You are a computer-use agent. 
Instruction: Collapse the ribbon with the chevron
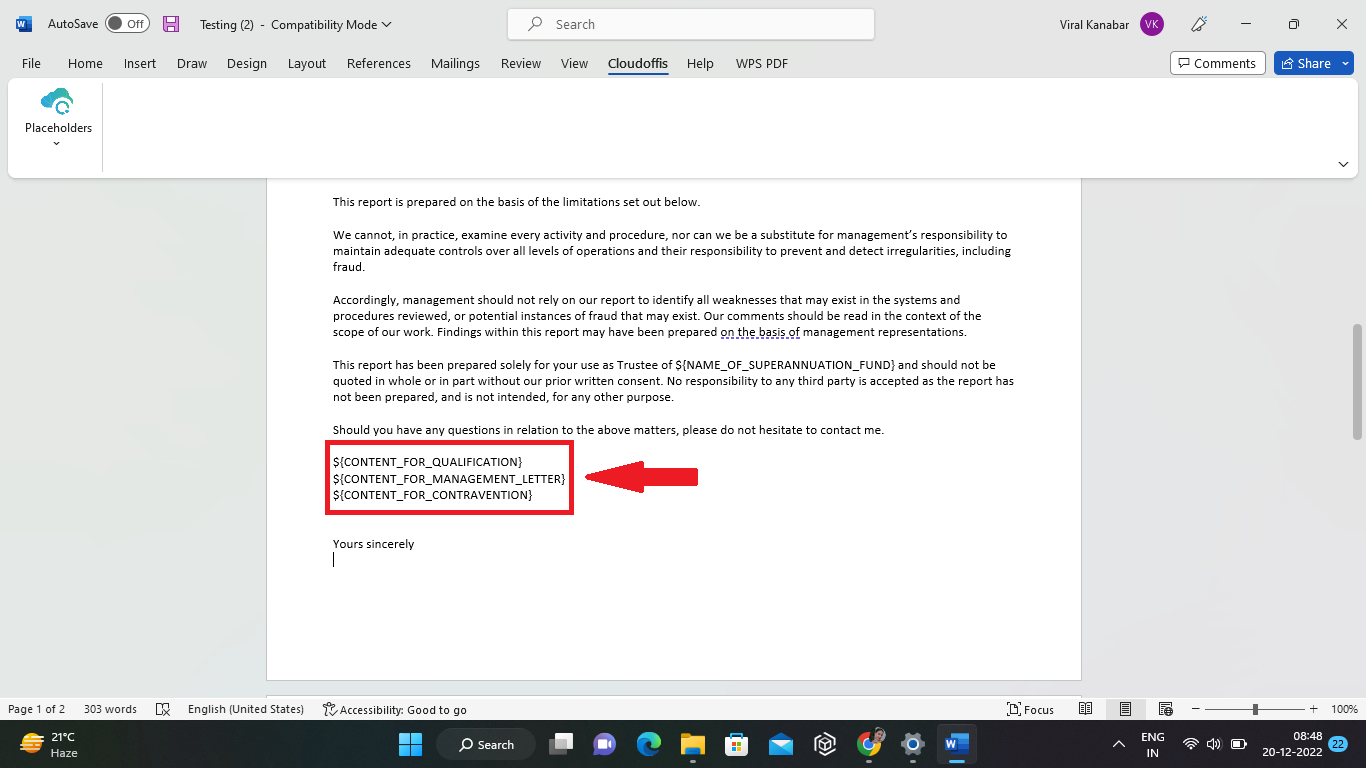(1343, 164)
